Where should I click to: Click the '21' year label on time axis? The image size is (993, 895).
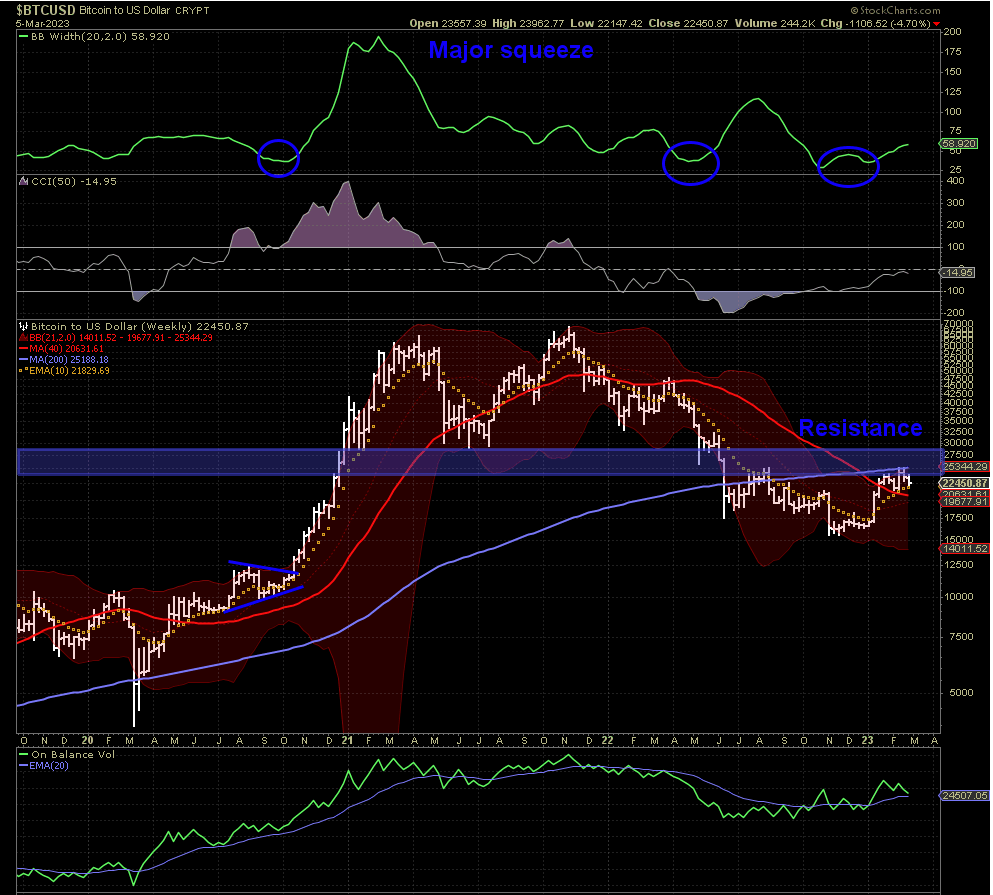pyautogui.click(x=347, y=740)
